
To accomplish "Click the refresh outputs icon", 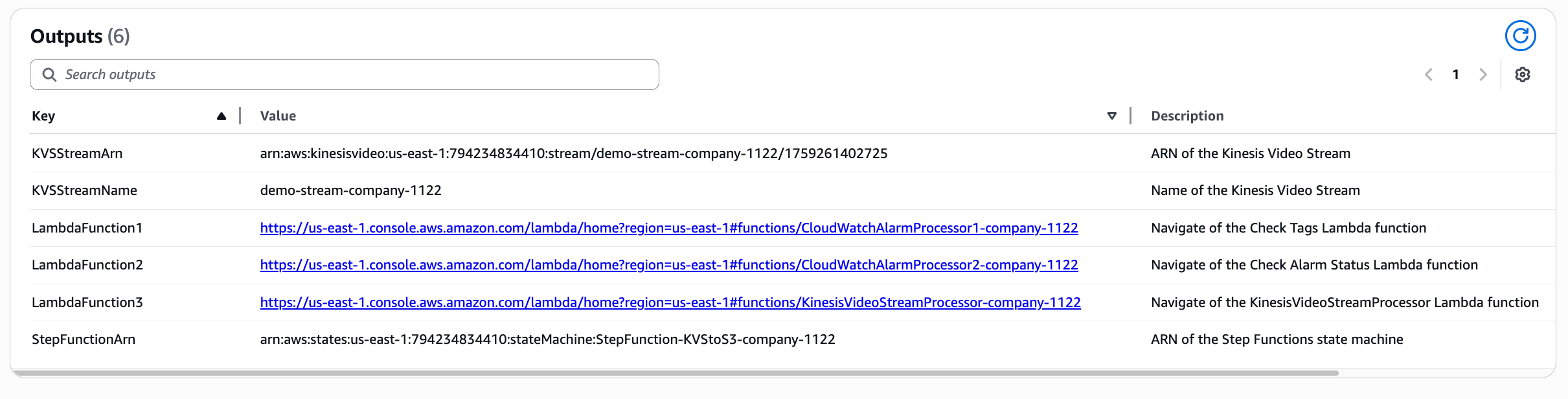I will pos(1521,36).
